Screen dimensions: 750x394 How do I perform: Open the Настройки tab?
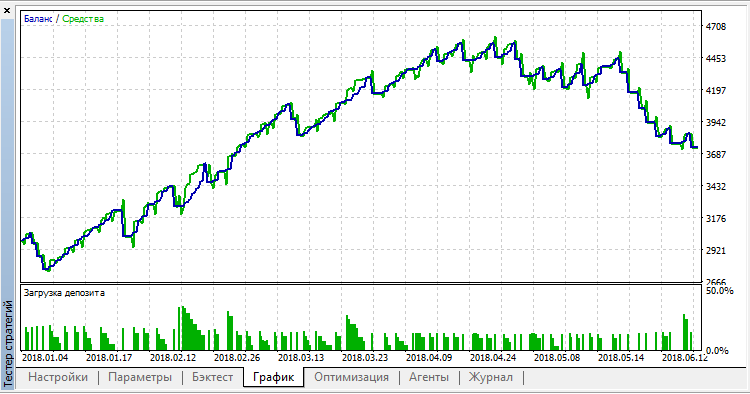[58, 377]
